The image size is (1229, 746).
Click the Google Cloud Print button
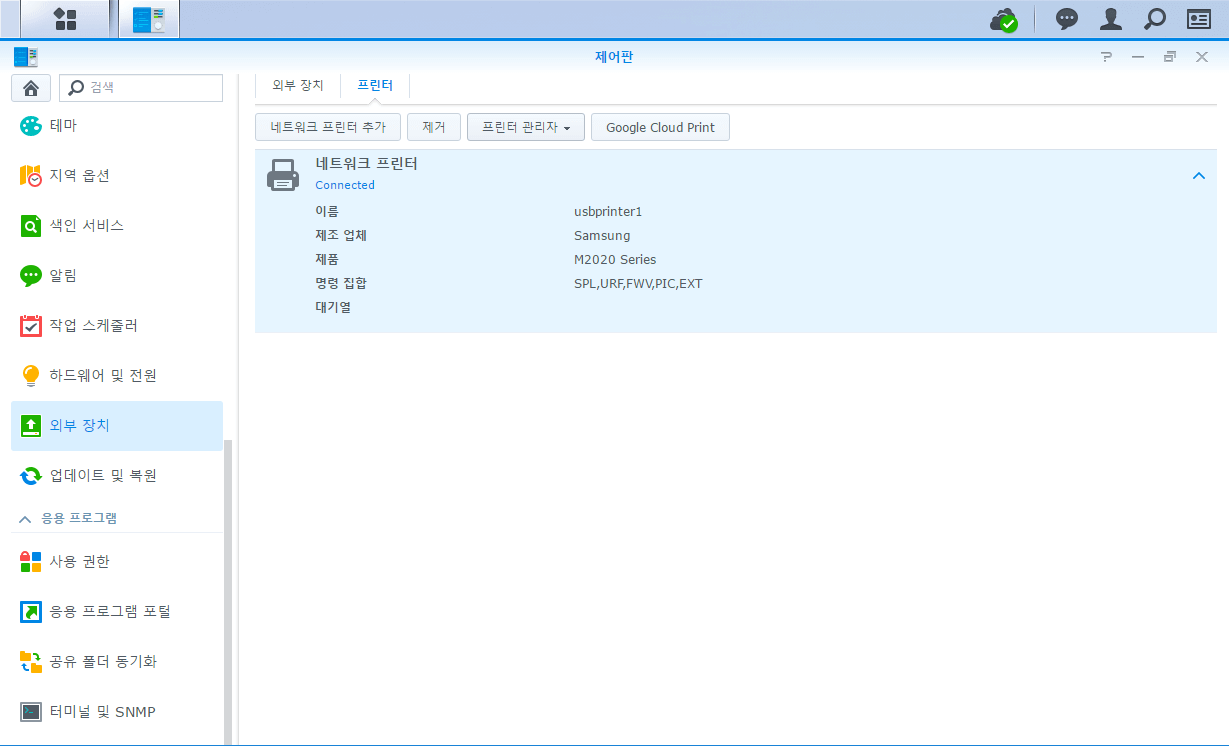coord(660,127)
